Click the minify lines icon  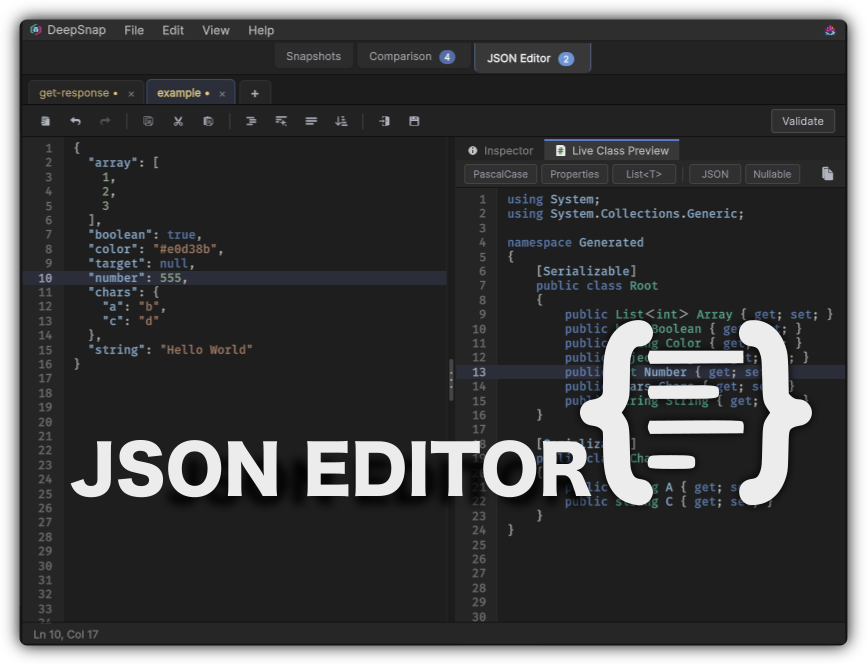click(x=311, y=121)
